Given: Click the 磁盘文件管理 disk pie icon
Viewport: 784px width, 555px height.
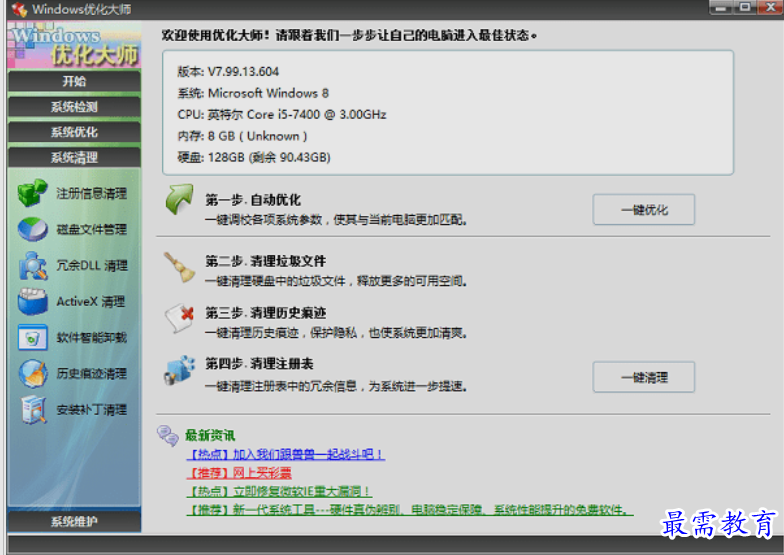Looking at the screenshot, I should click(x=32, y=229).
